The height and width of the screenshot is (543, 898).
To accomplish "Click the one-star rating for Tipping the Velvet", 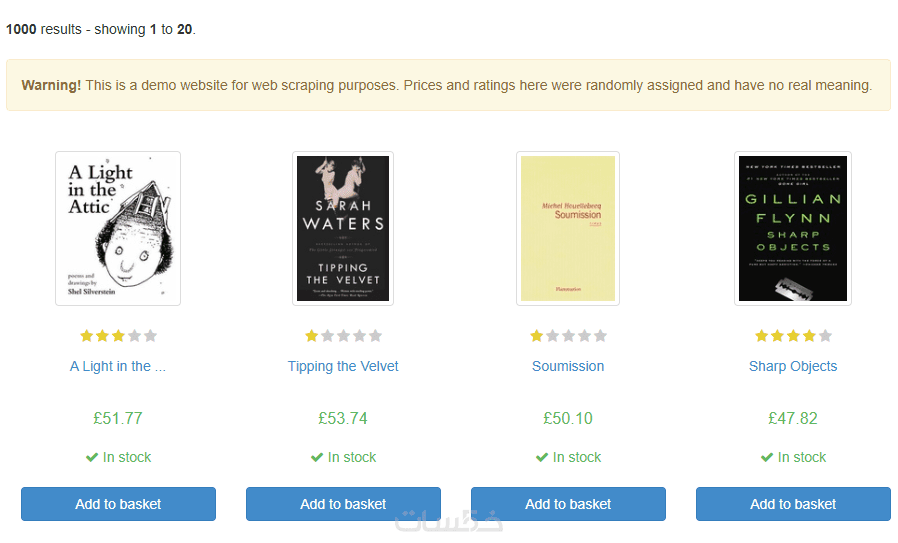I will coord(343,336).
